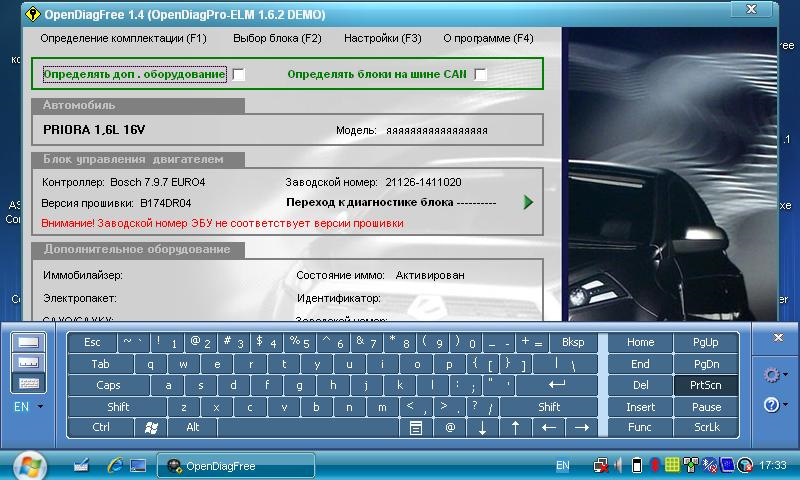Image resolution: width=800 pixels, height=480 pixels.
Task: Click the network disconnected tray icon
Action: pos(601,465)
